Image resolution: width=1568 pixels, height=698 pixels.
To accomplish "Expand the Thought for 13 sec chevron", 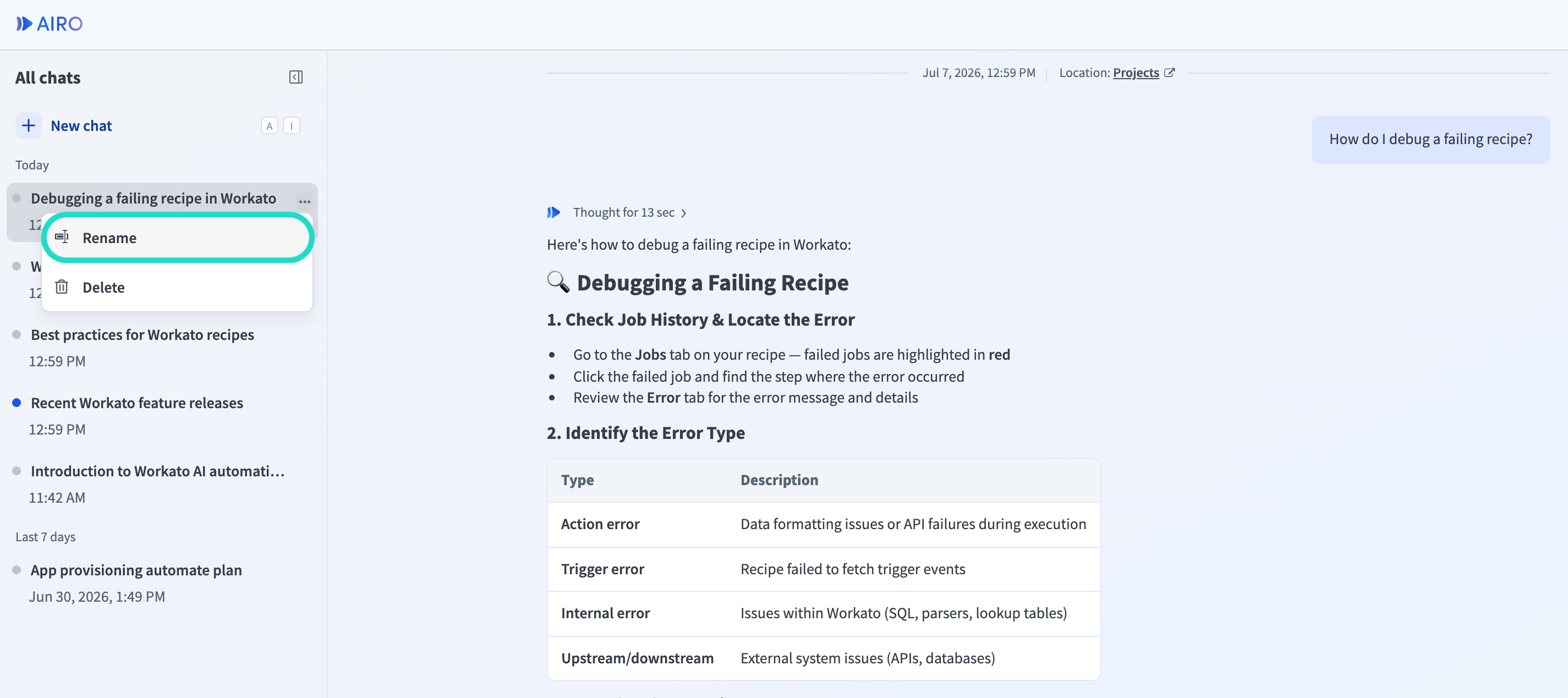I will pyautogui.click(x=683, y=213).
